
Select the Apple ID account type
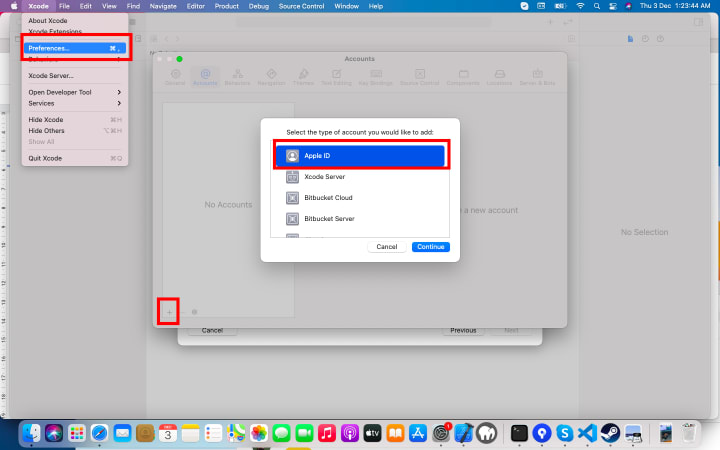pyautogui.click(x=360, y=156)
